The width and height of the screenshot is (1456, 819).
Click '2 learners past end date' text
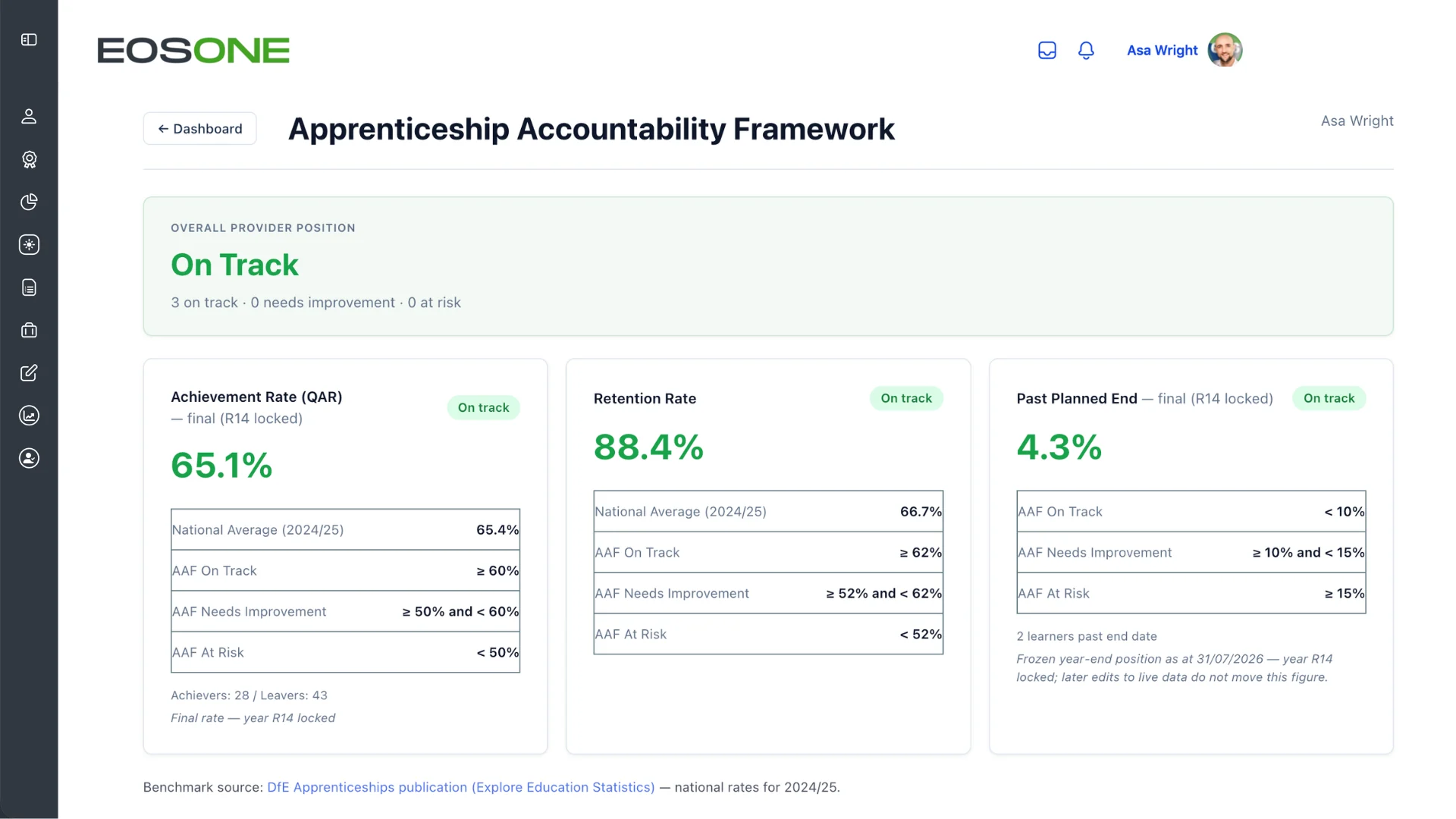[1087, 636]
